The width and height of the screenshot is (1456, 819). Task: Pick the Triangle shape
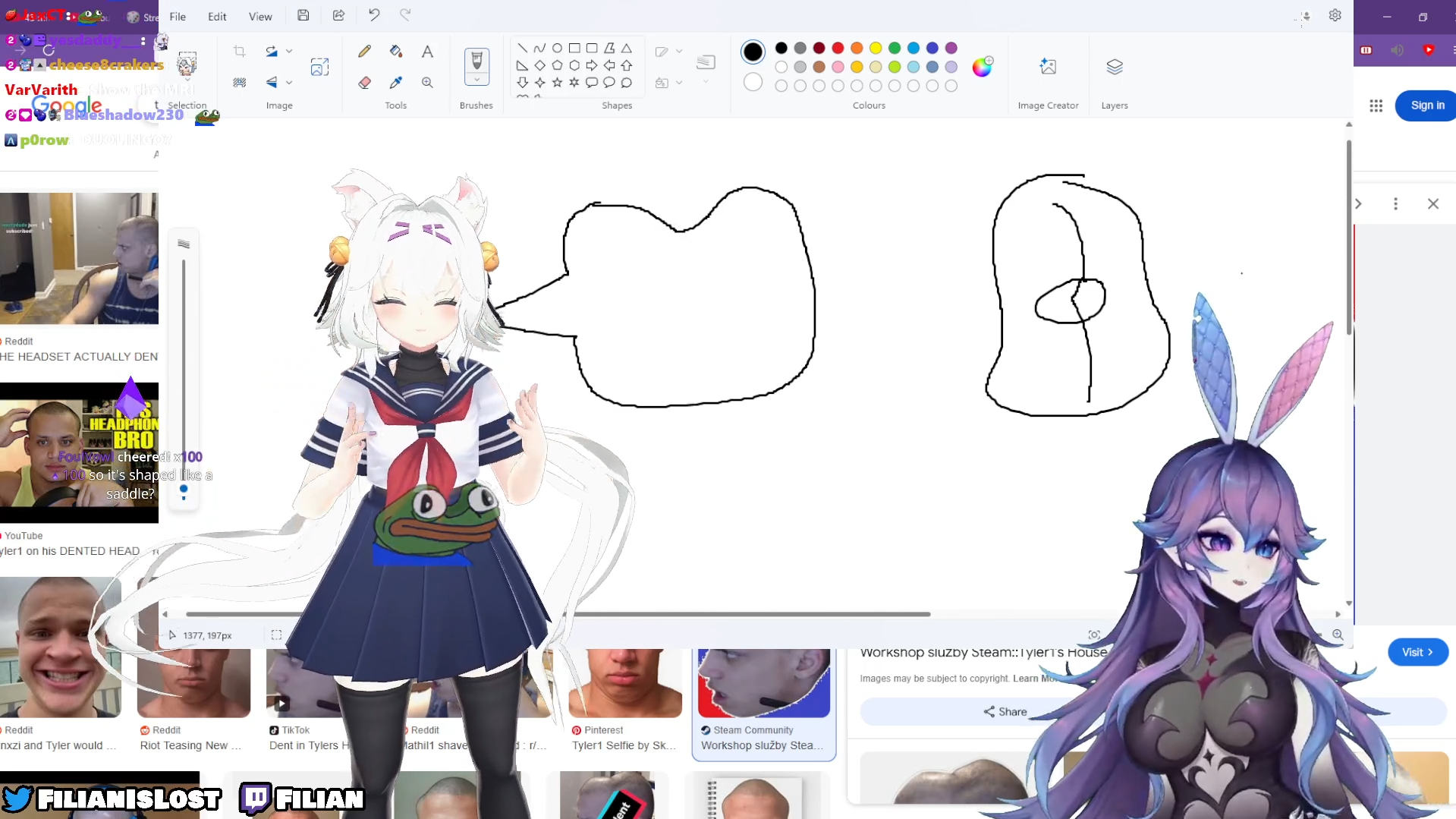tap(627, 48)
